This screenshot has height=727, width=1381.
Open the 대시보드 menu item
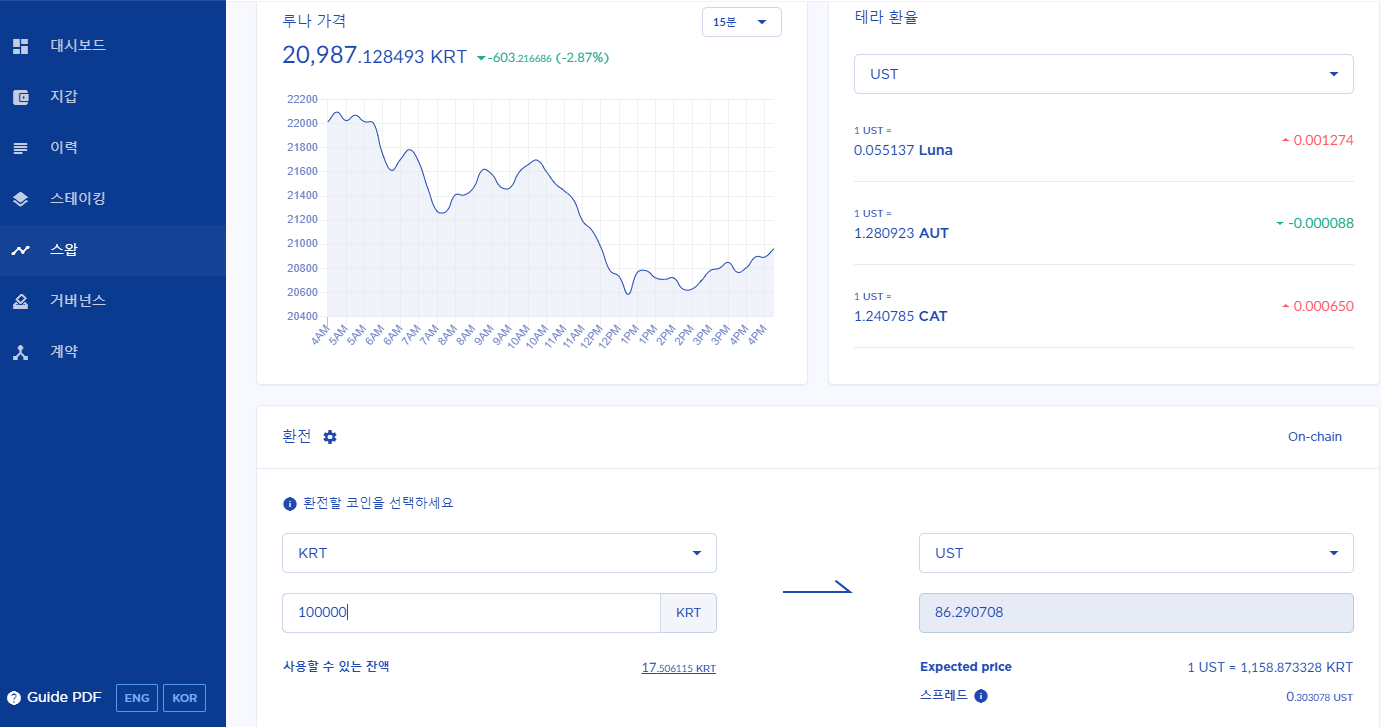[113, 46]
